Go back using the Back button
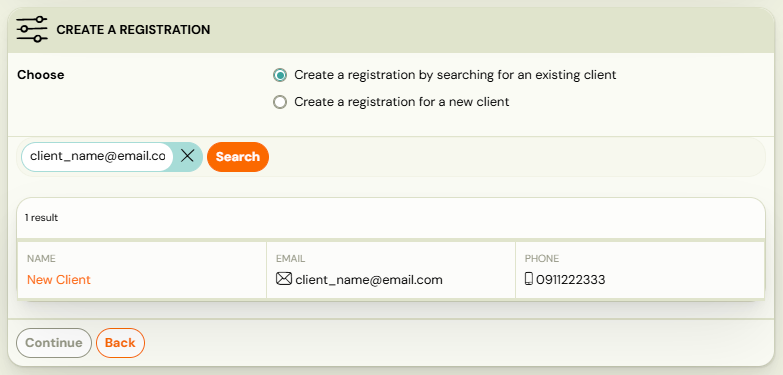 point(120,343)
